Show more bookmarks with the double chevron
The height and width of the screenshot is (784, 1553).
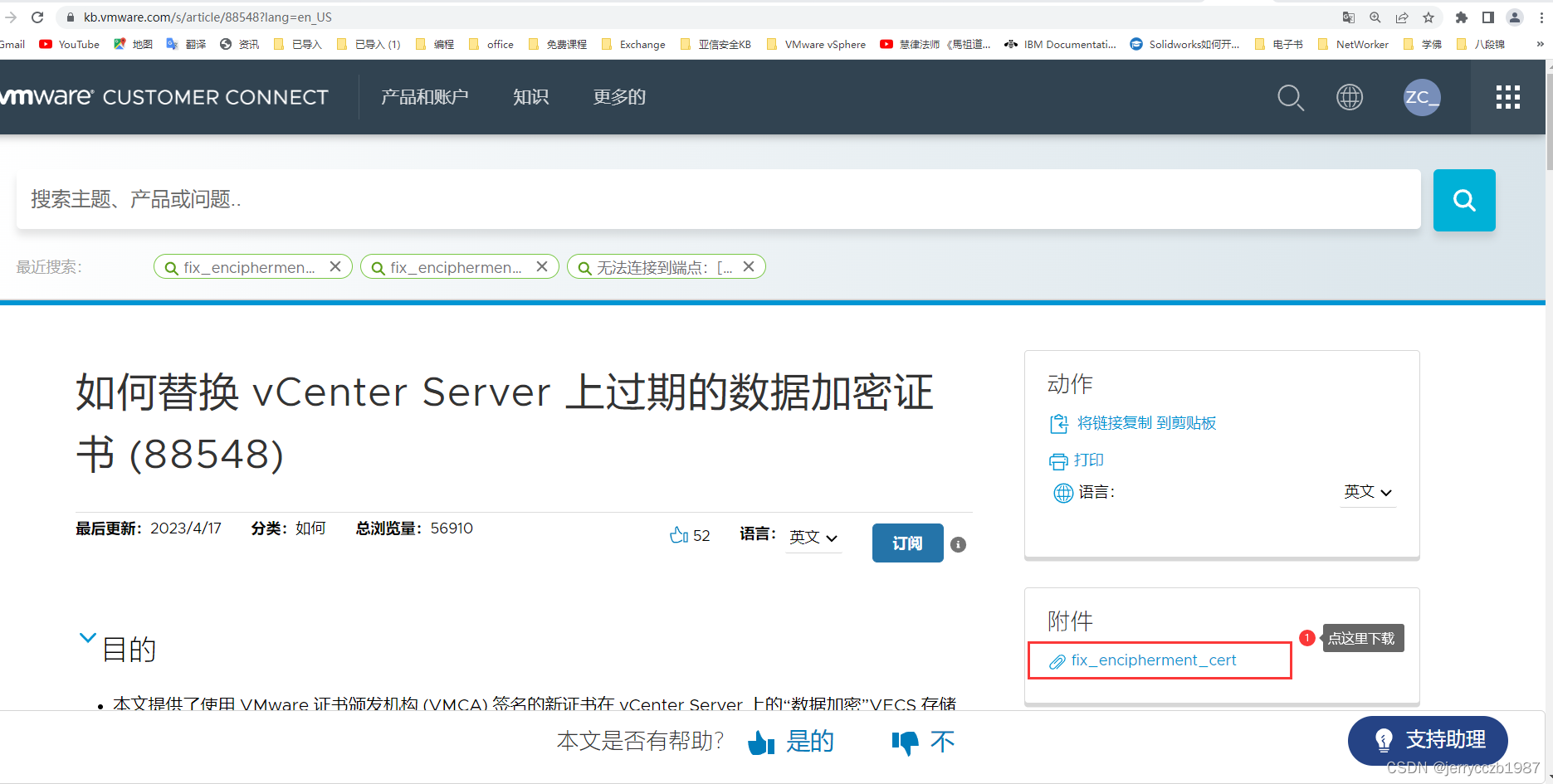[1540, 45]
